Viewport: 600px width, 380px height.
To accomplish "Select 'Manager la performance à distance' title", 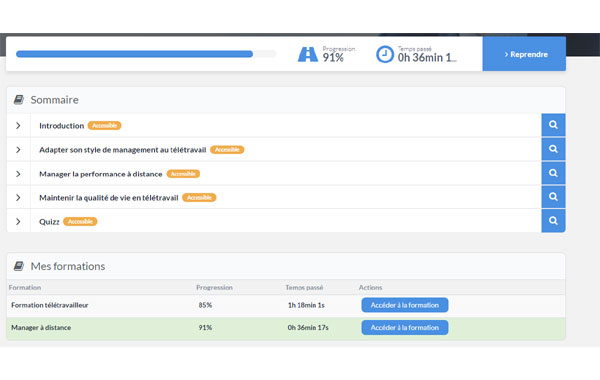I will pos(101,174).
